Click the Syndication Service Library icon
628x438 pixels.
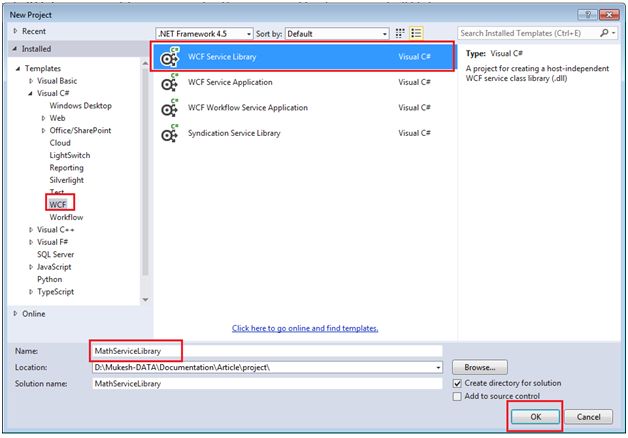169,133
